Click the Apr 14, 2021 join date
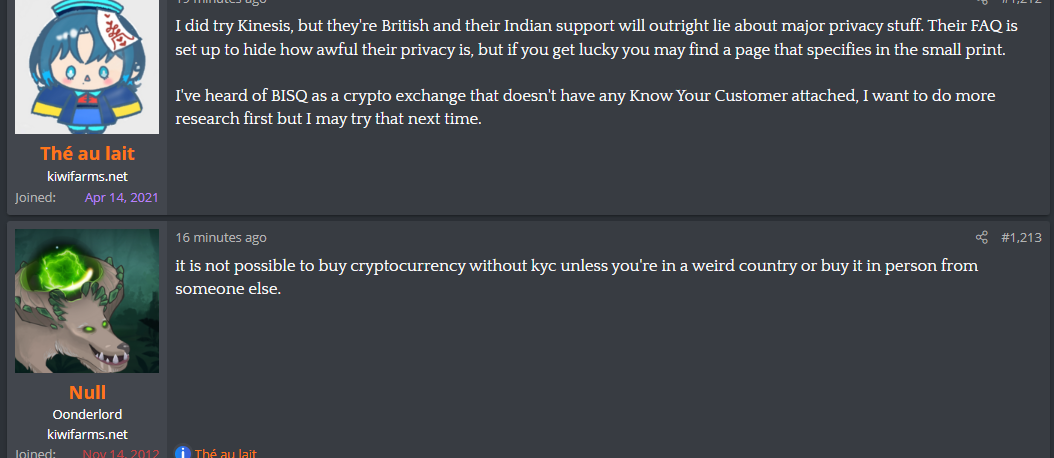1054x458 pixels. [121, 197]
